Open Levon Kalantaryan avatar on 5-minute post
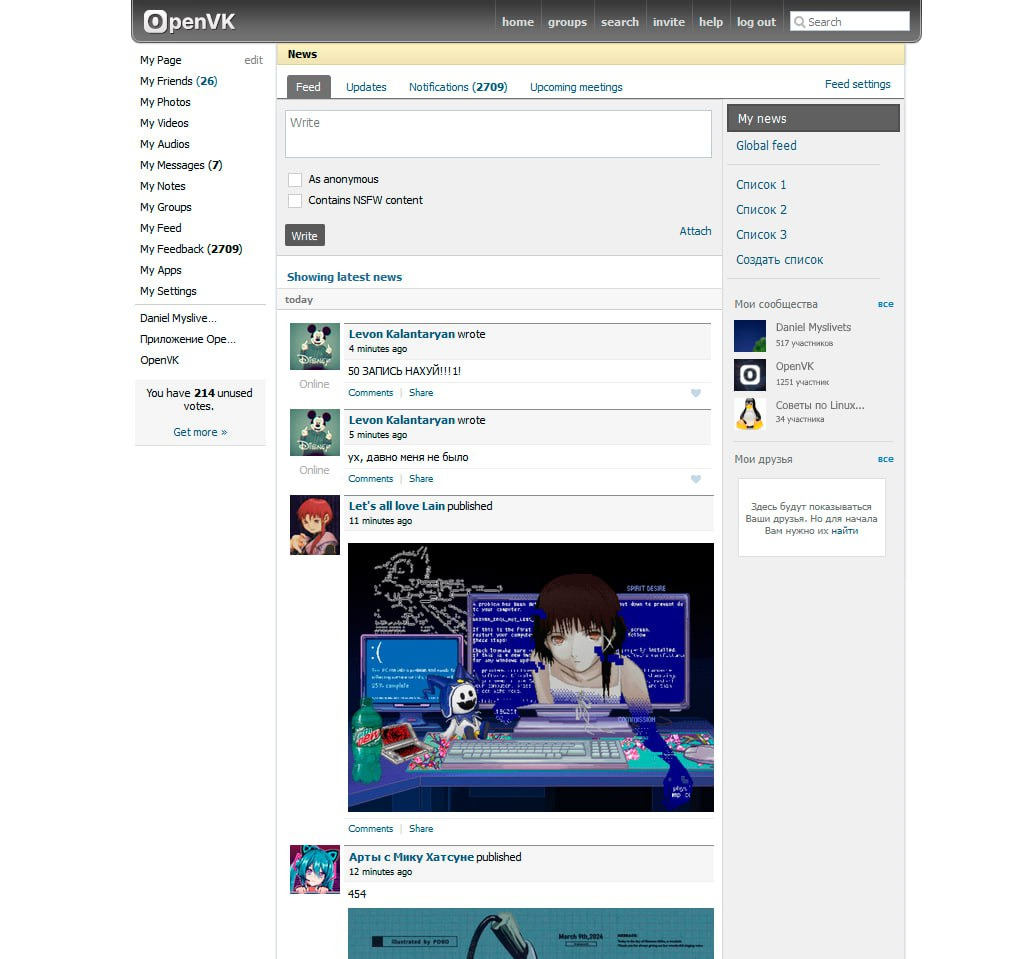1033x959 pixels. (x=315, y=433)
